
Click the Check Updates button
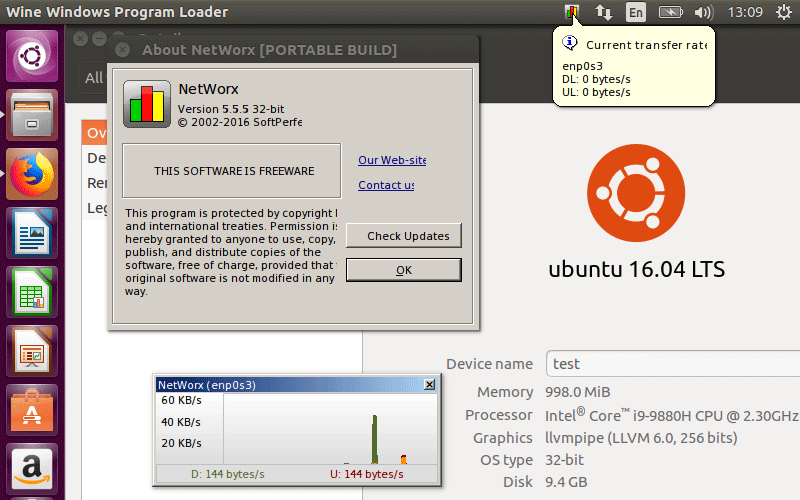point(404,236)
